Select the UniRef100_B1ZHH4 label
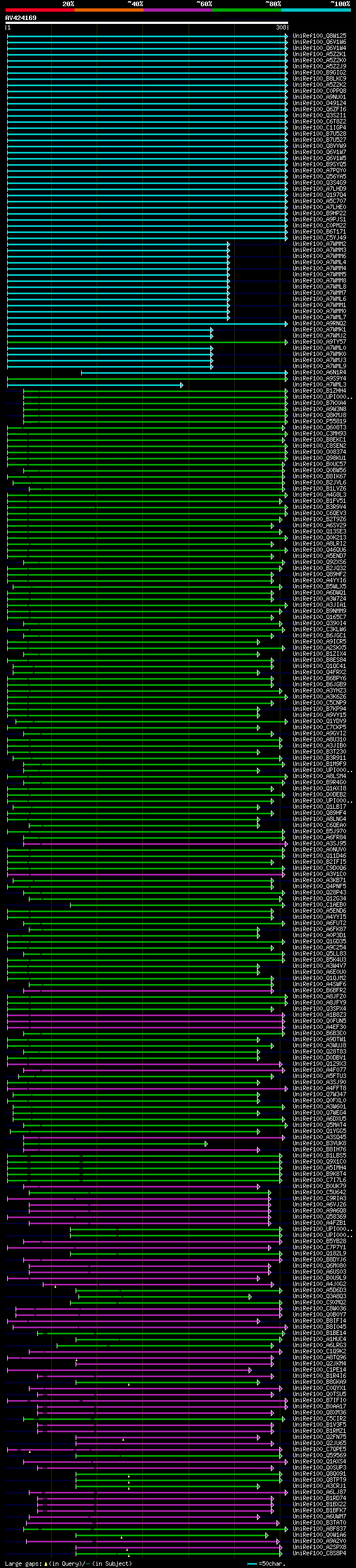Image resolution: width=356 pixels, height=1568 pixels. point(319,390)
